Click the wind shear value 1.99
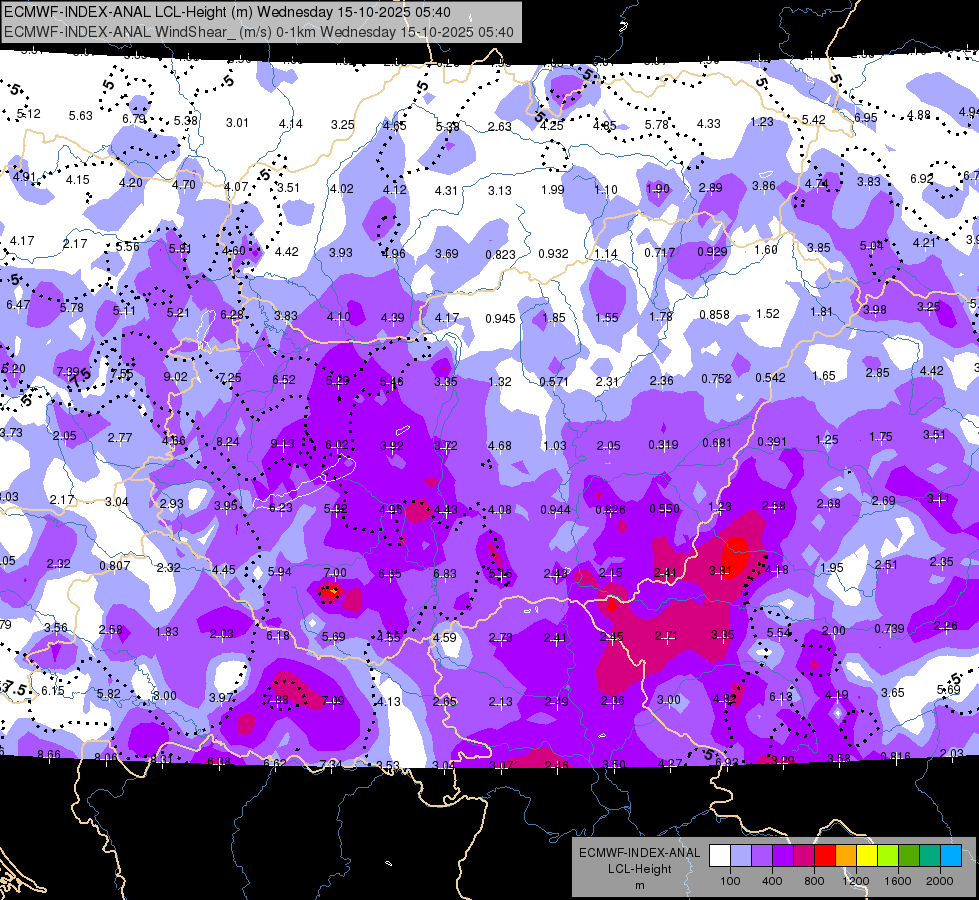 click(553, 189)
